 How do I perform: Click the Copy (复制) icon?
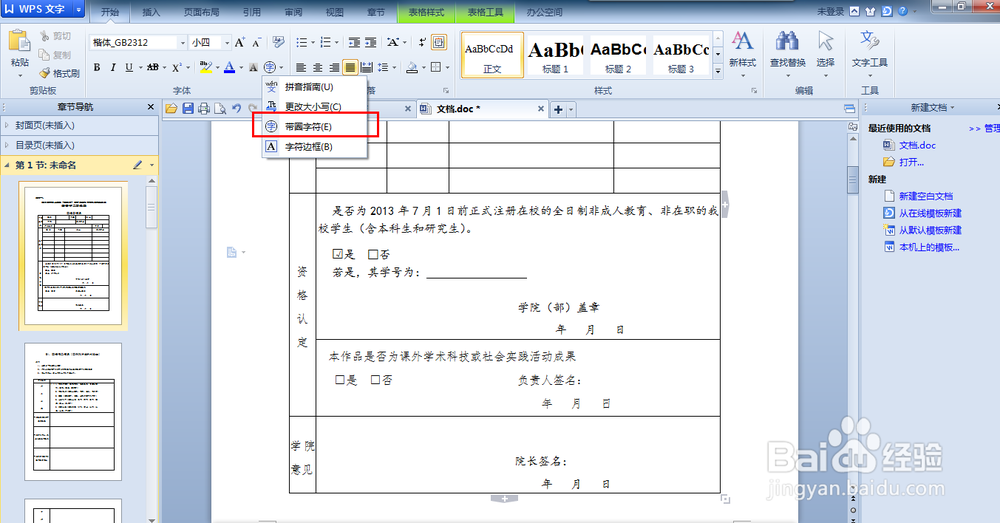[44, 55]
